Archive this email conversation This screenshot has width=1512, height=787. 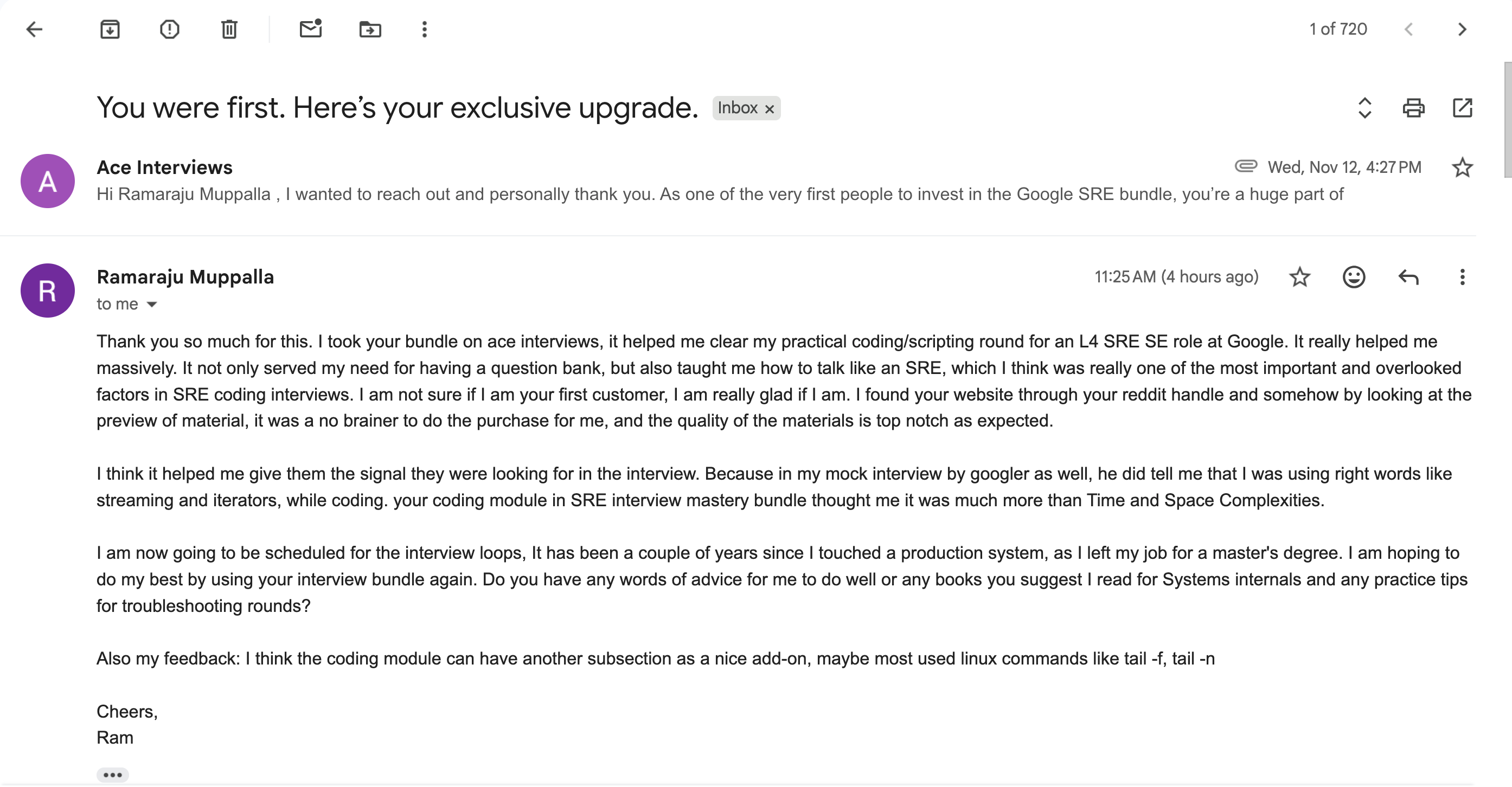click(x=110, y=29)
